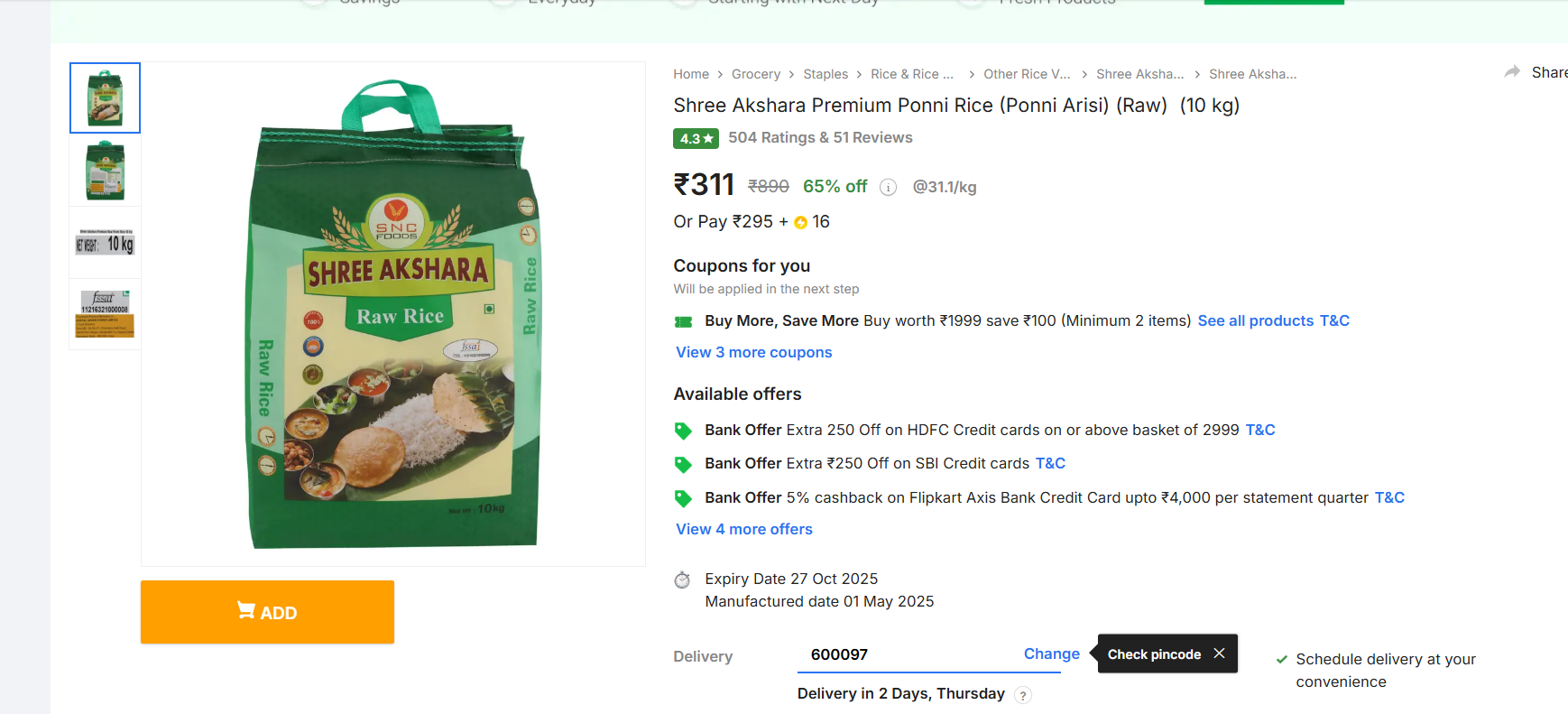Click the price info icon
Viewport: 1568px width, 714px height.
pyautogui.click(x=888, y=187)
